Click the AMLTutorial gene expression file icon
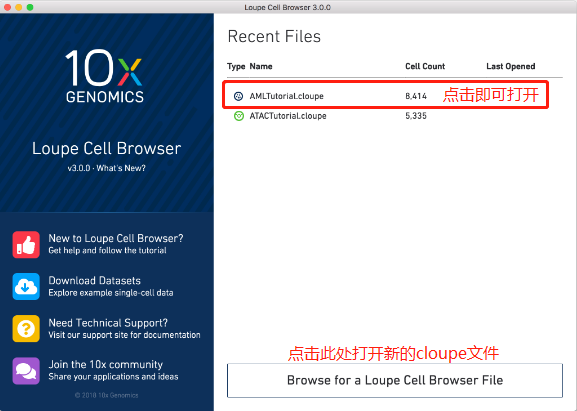 click(x=238, y=96)
